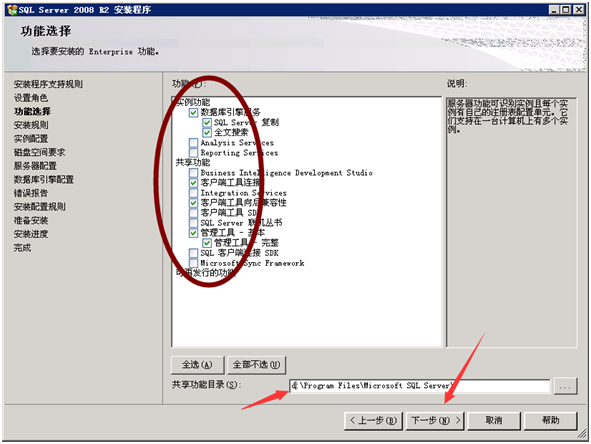Enable Reporting Services feature
This screenshot has width=591, height=444.
tap(193, 153)
